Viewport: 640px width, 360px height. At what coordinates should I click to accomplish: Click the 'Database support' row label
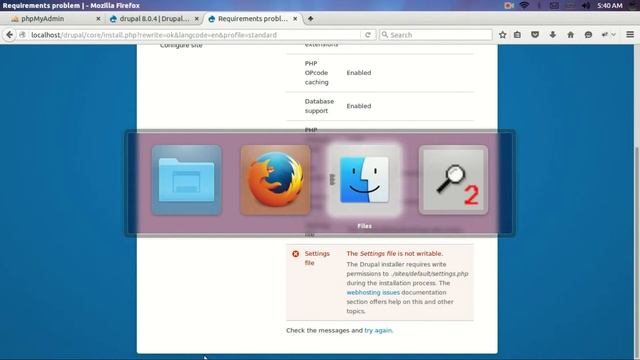[x=319, y=106]
